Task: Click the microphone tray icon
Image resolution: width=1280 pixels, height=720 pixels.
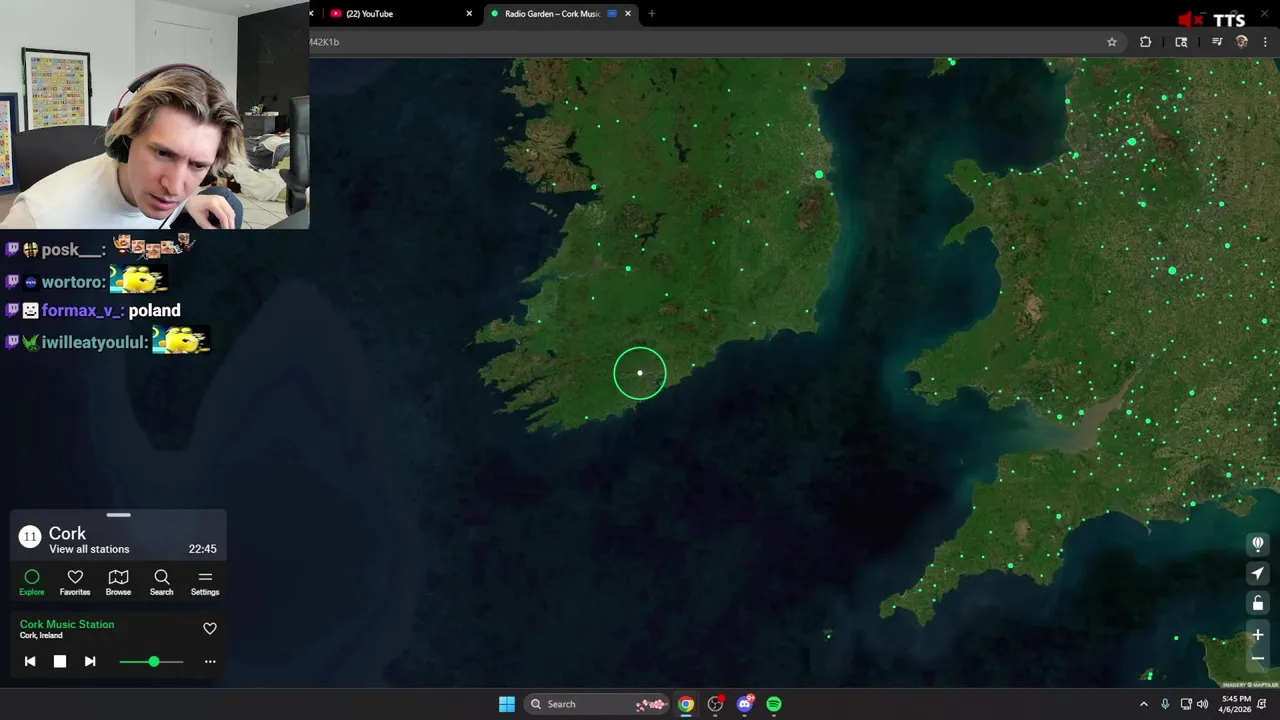Action: click(1165, 704)
